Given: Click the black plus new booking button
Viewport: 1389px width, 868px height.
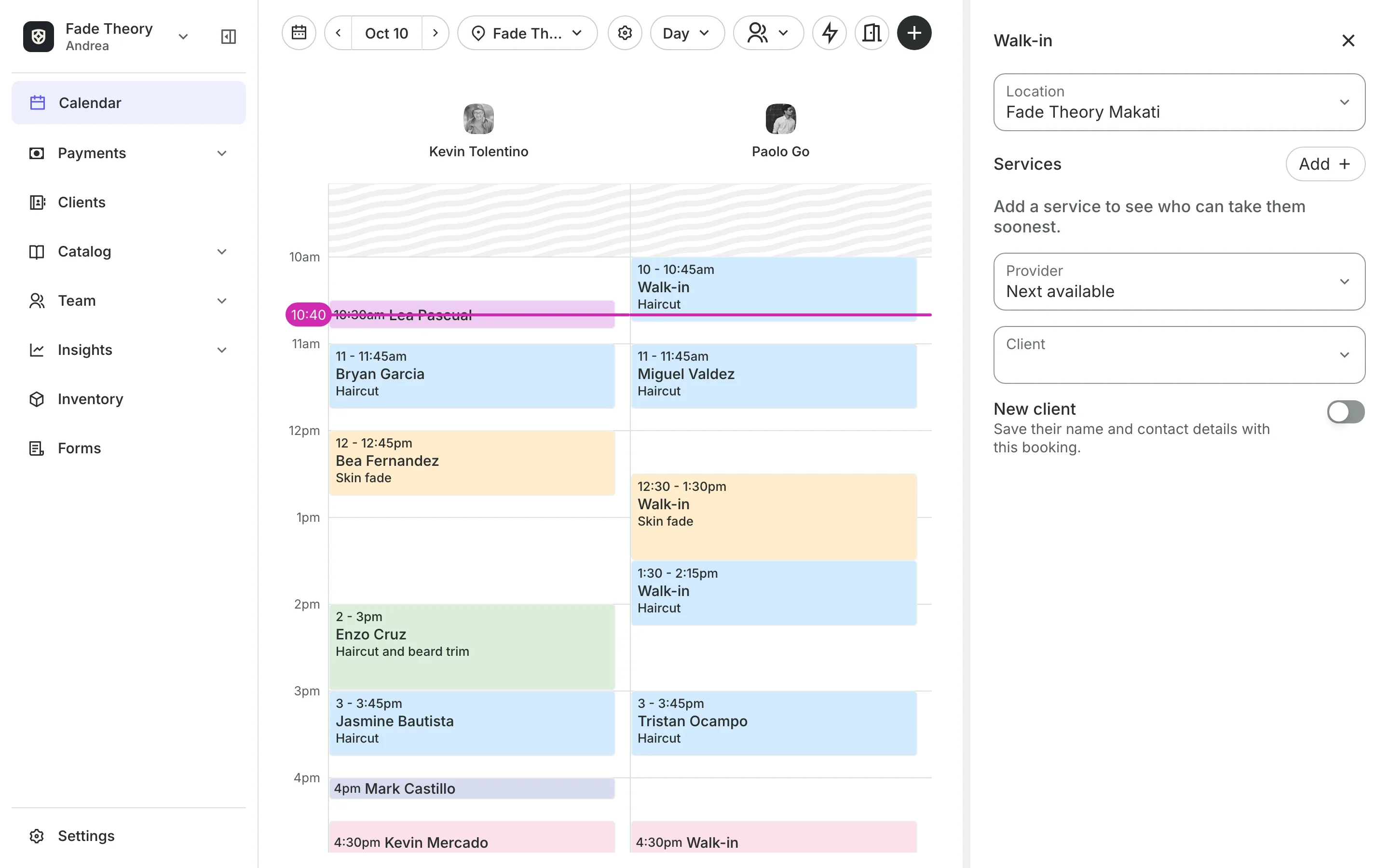Looking at the screenshot, I should [914, 33].
